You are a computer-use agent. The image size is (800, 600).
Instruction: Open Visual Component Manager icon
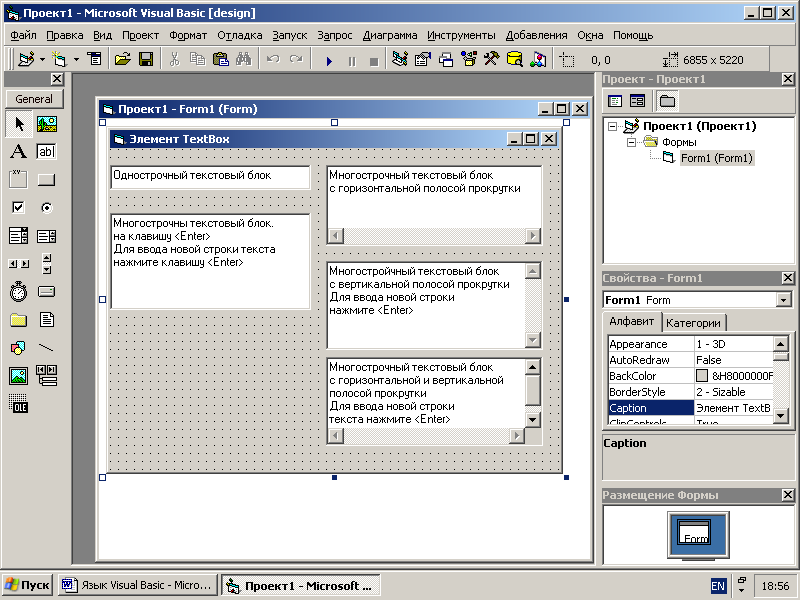coord(538,60)
